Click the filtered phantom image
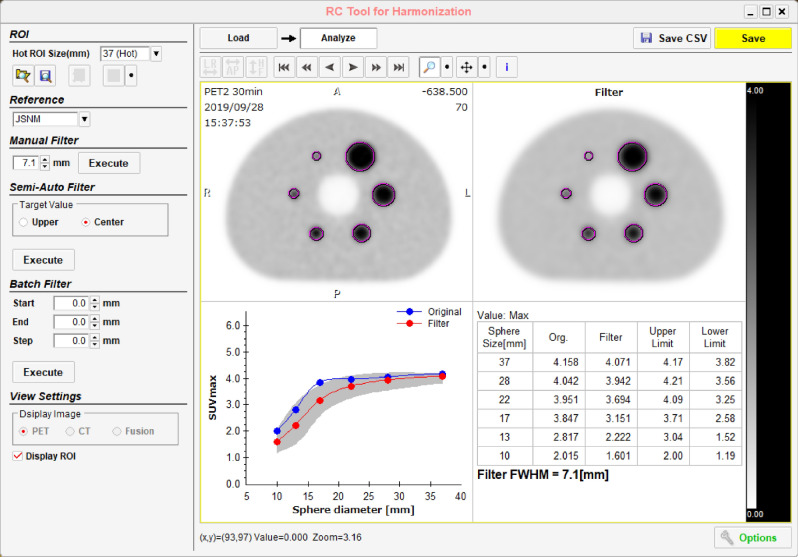 pos(609,192)
